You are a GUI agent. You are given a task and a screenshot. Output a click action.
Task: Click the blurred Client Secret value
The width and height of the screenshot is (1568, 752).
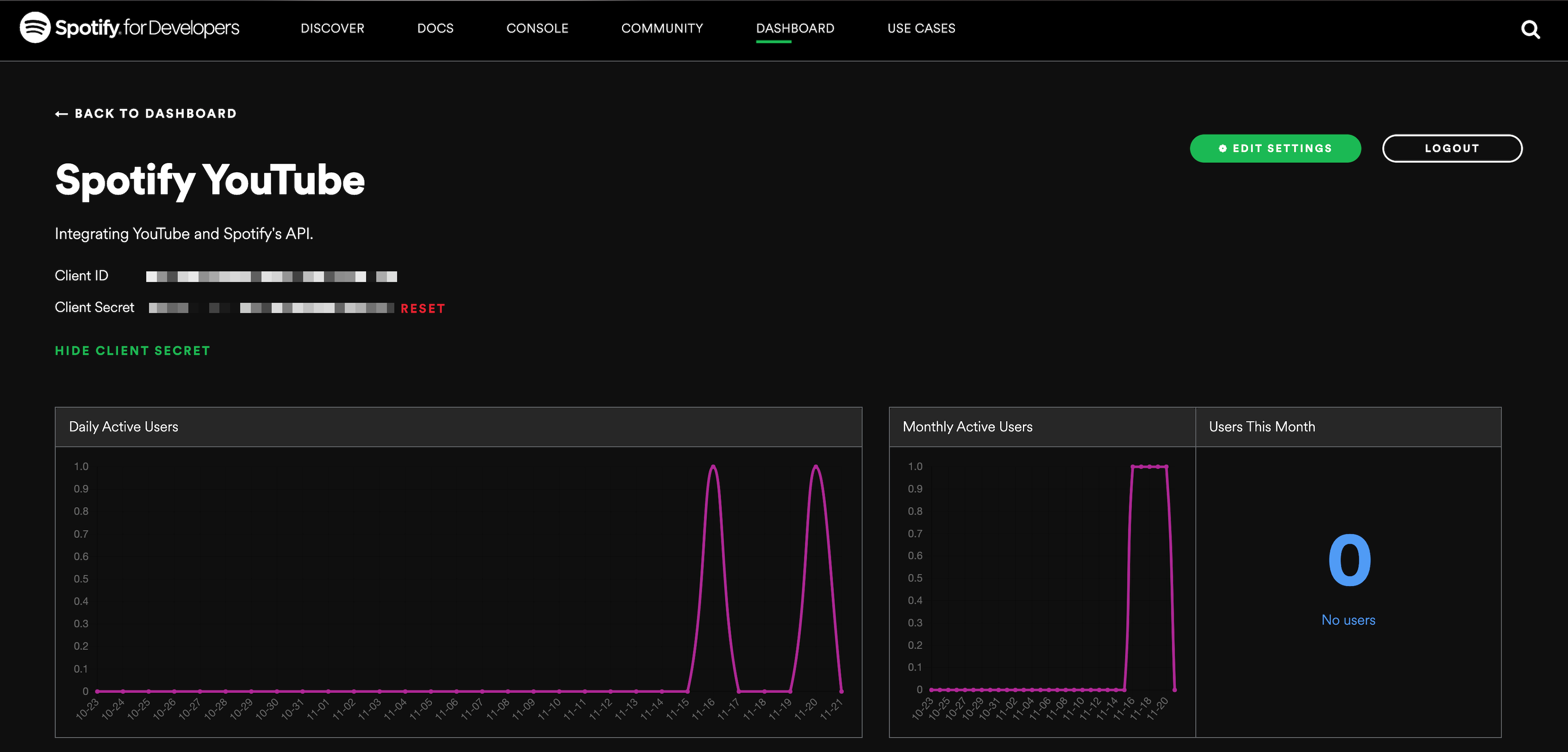click(x=272, y=308)
